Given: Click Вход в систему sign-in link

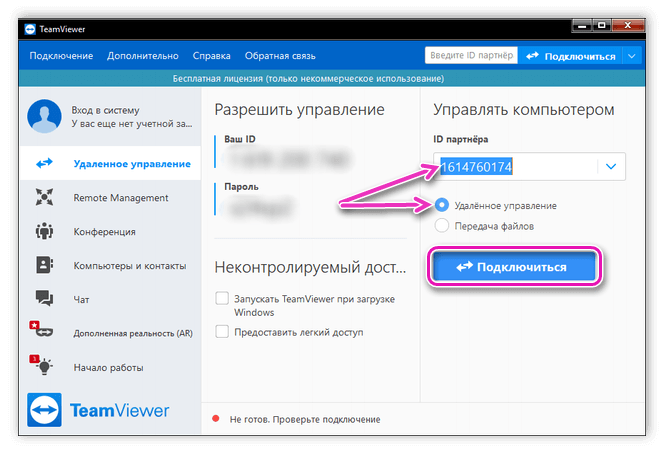Looking at the screenshot, I should (x=105, y=110).
